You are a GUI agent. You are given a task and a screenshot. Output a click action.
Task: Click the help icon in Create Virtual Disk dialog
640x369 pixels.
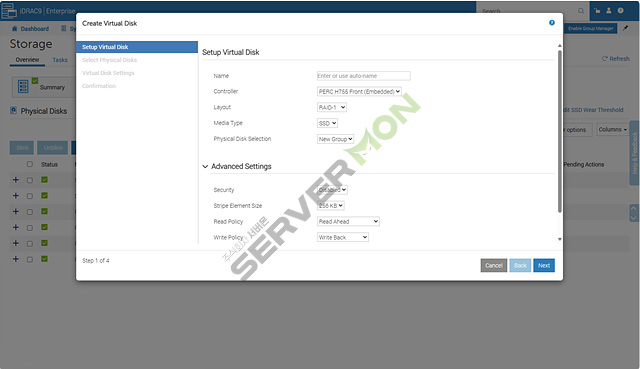pyautogui.click(x=552, y=23)
